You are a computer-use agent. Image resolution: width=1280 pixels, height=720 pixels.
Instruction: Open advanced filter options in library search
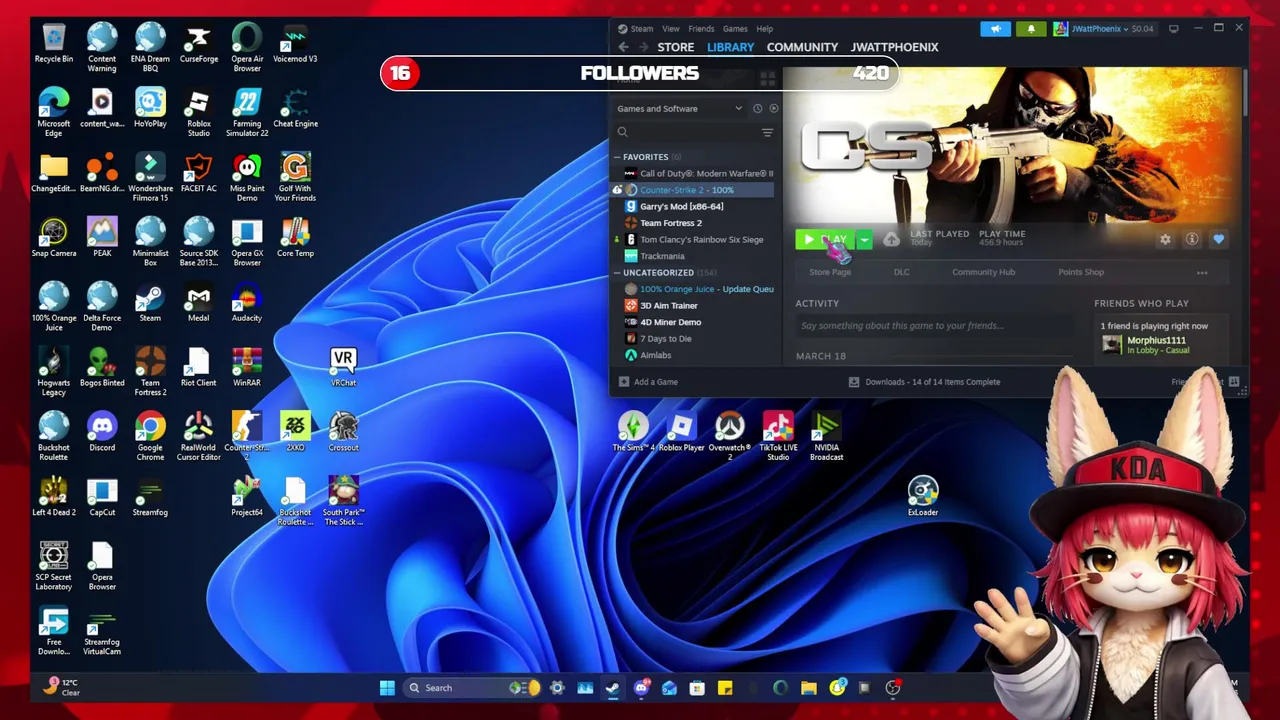point(767,132)
